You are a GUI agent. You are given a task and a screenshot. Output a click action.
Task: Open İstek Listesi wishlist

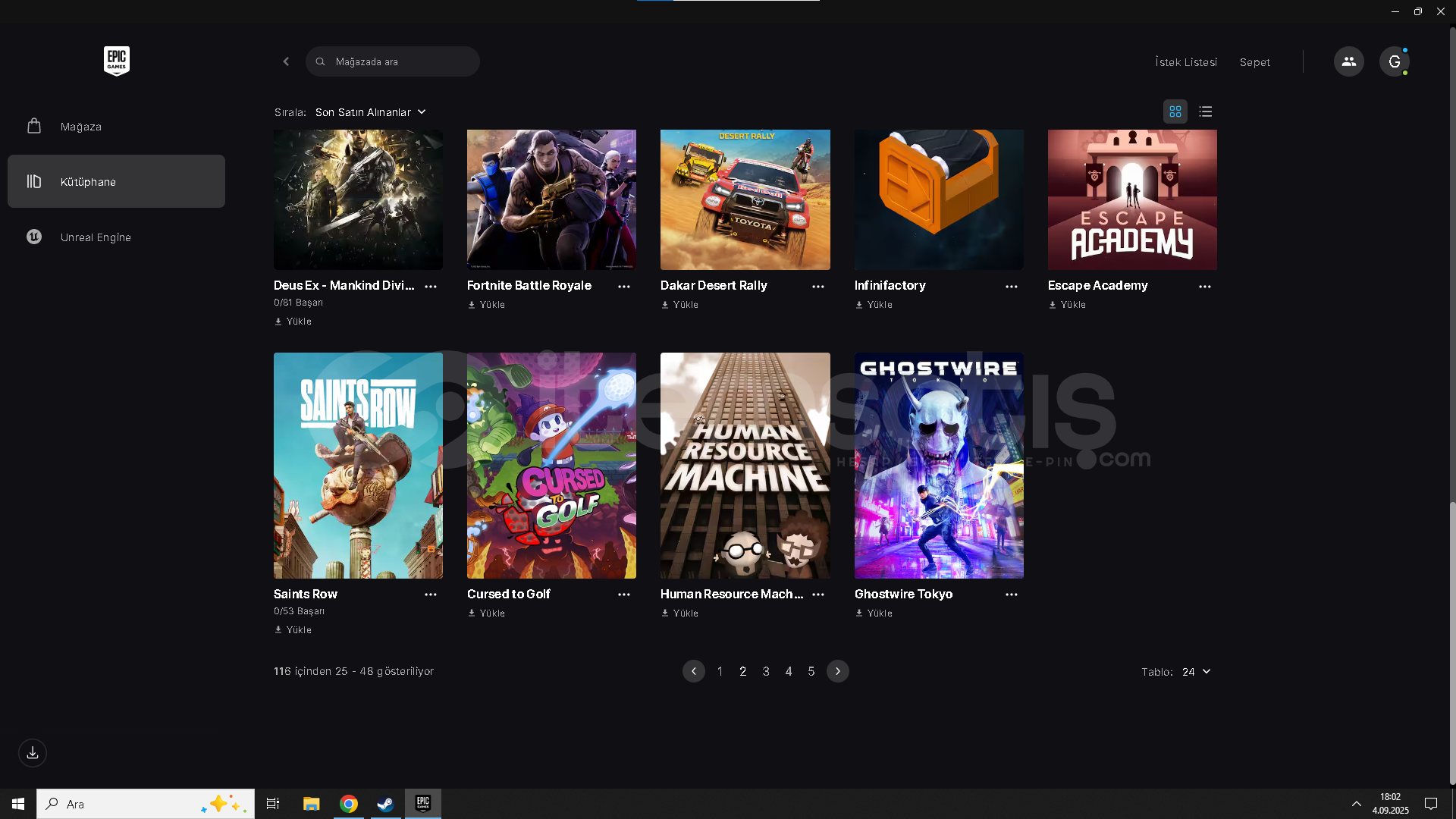coord(1186,62)
